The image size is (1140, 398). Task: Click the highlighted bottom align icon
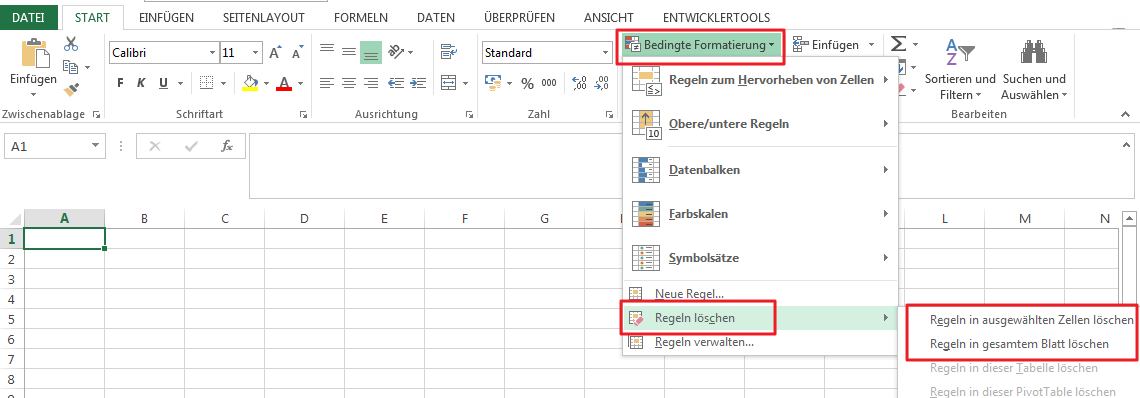371,52
